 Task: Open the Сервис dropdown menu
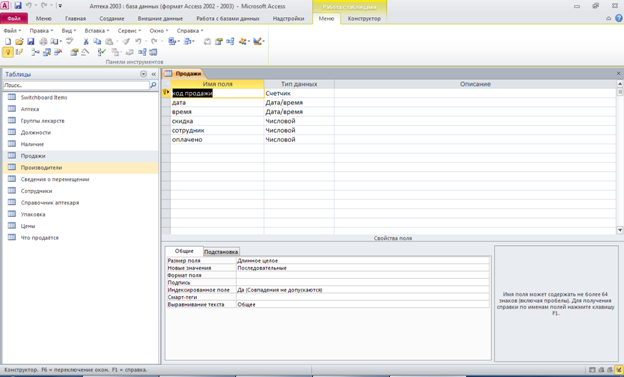[129, 31]
